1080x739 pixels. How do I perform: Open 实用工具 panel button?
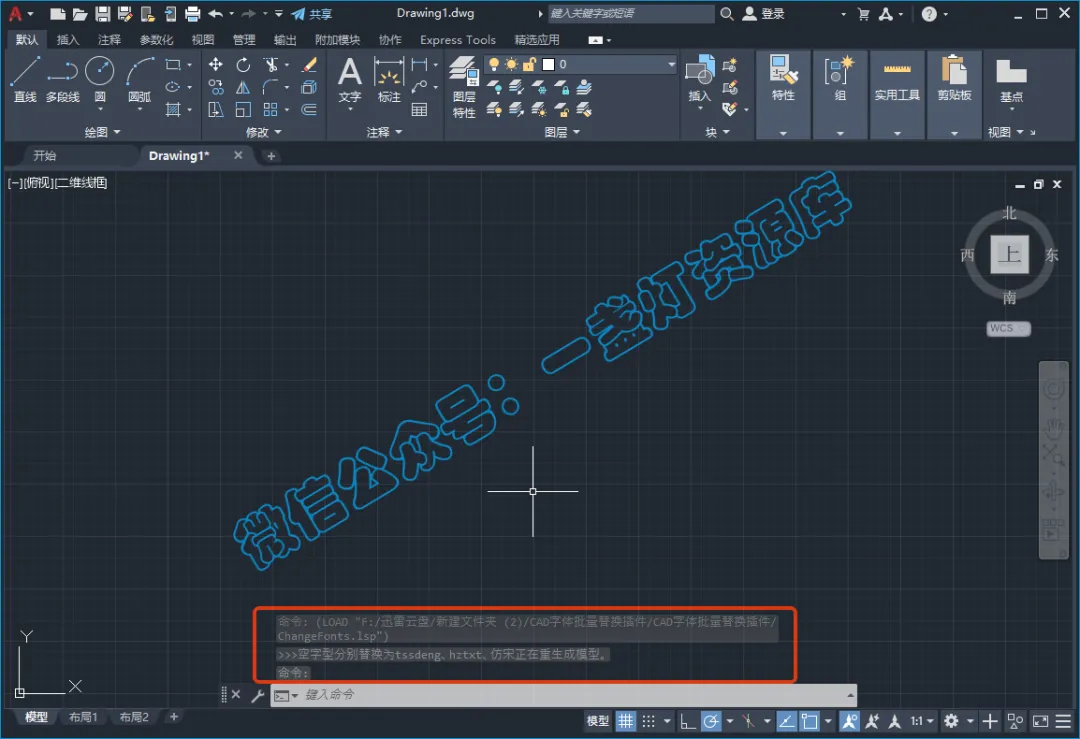(897, 93)
